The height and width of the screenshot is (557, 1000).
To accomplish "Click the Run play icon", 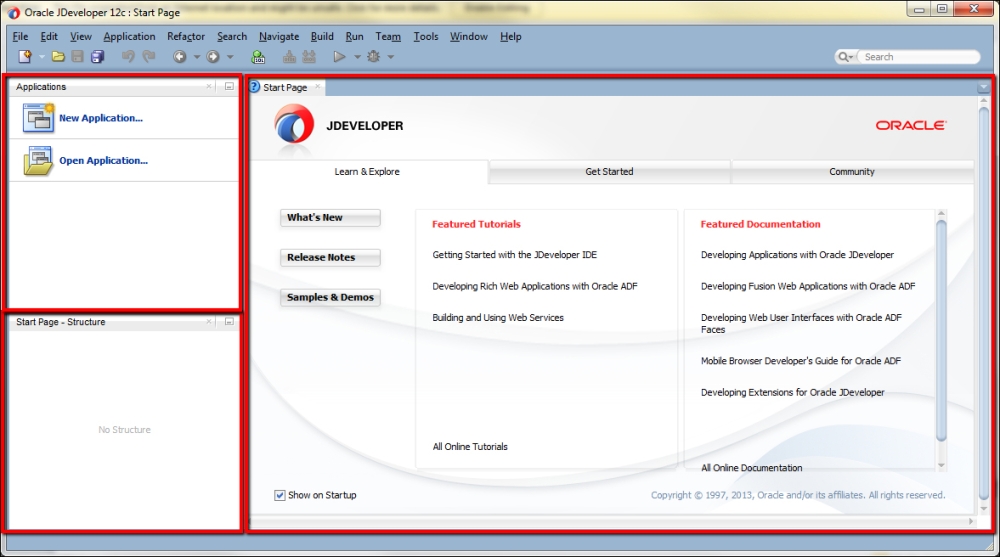I will (x=339, y=57).
